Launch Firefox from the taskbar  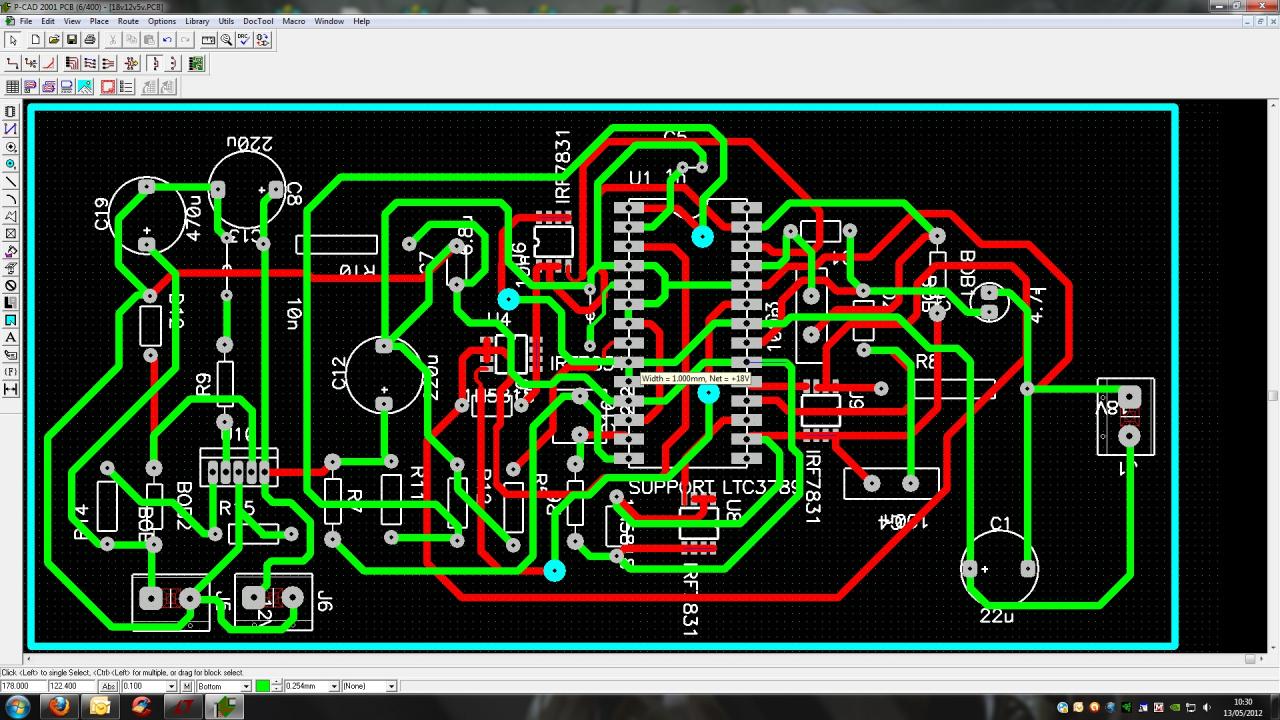point(59,707)
